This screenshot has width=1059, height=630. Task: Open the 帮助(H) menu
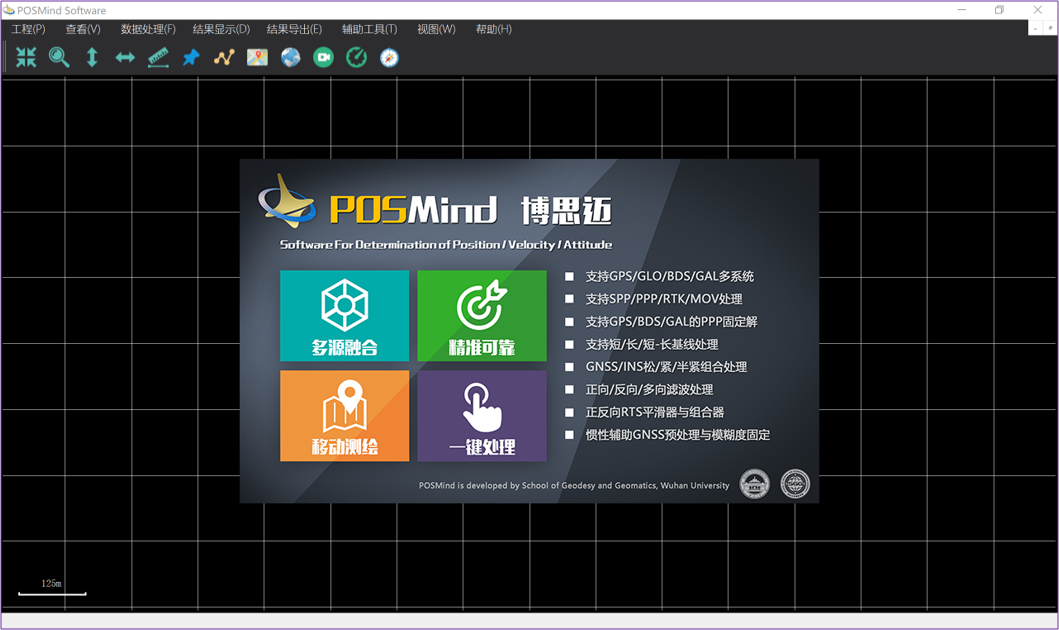pyautogui.click(x=494, y=29)
